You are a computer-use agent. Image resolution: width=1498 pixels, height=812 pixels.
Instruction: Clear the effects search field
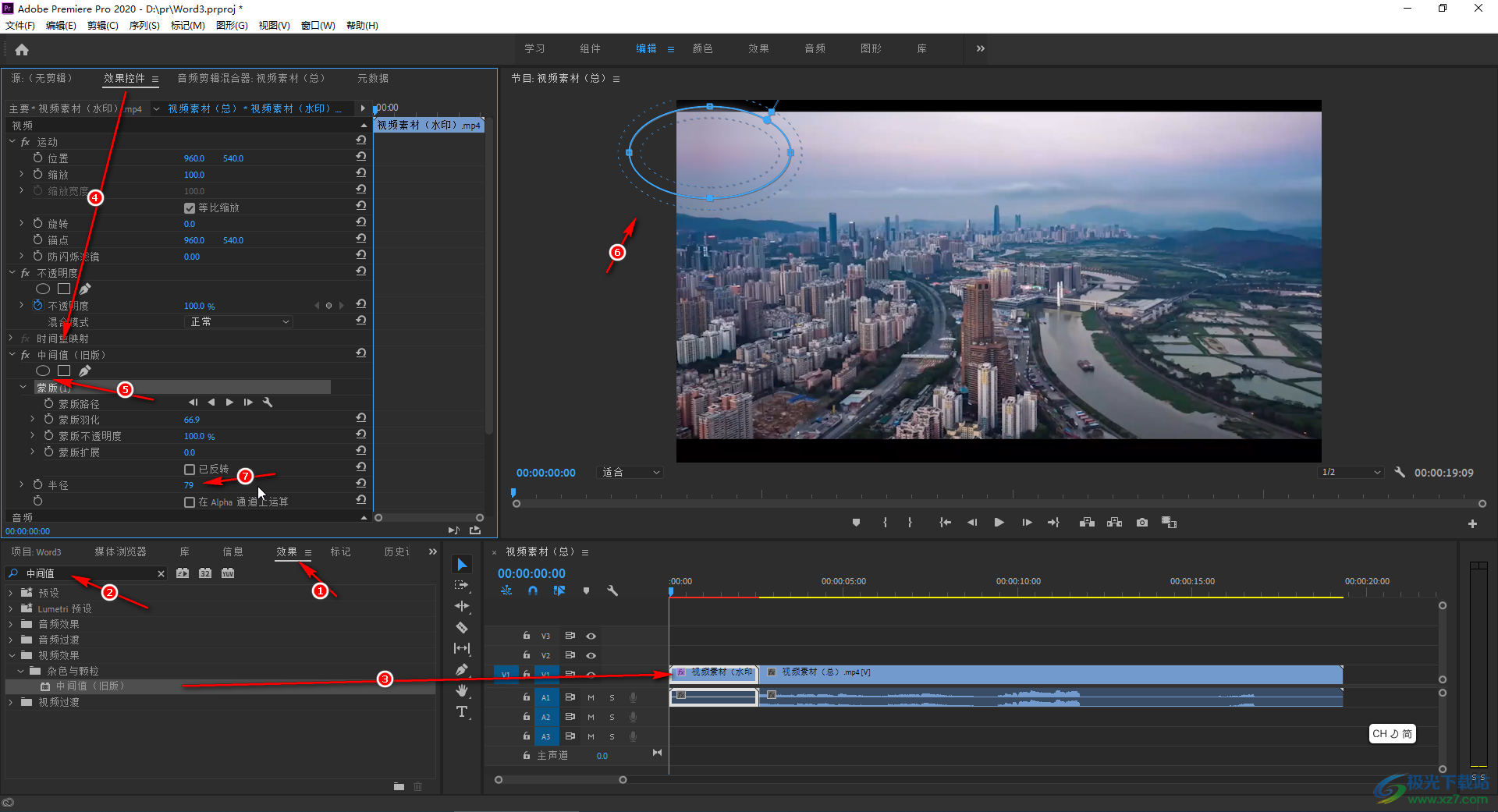[x=161, y=573]
